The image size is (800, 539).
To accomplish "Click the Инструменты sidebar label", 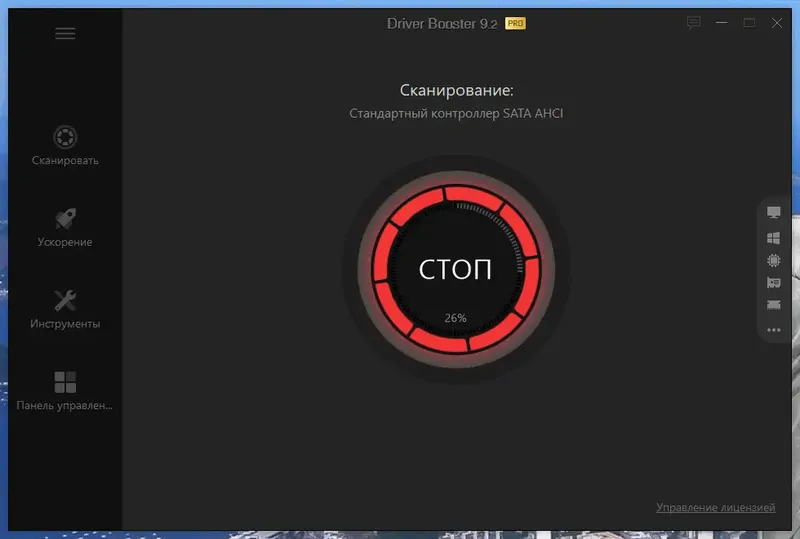I will [65, 324].
